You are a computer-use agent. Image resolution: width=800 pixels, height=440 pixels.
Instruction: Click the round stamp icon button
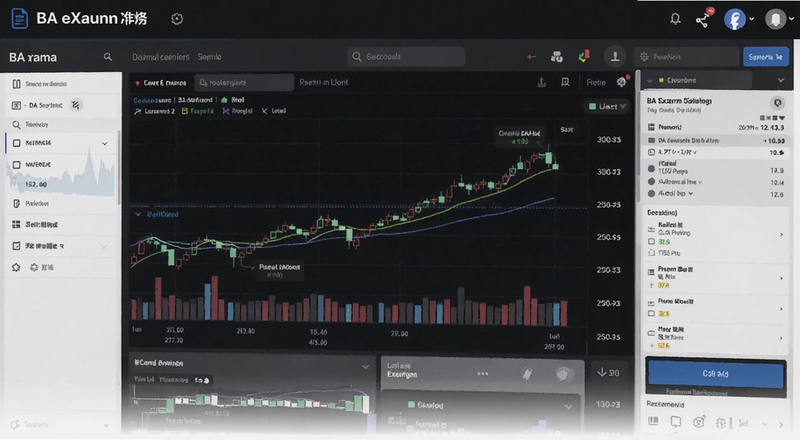(615, 56)
